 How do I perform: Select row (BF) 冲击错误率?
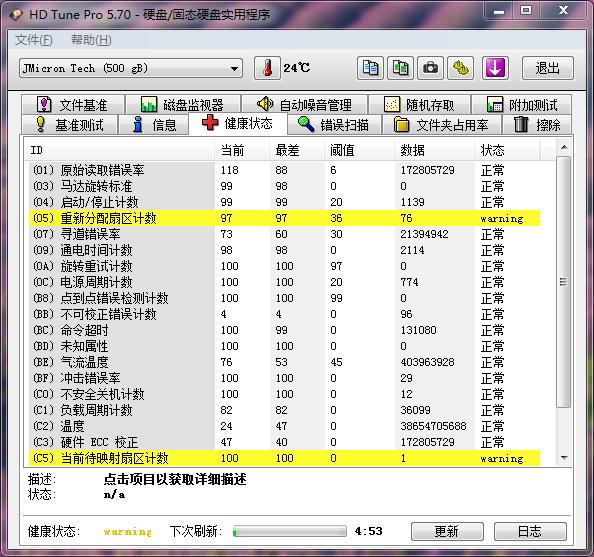pyautogui.click(x=284, y=378)
